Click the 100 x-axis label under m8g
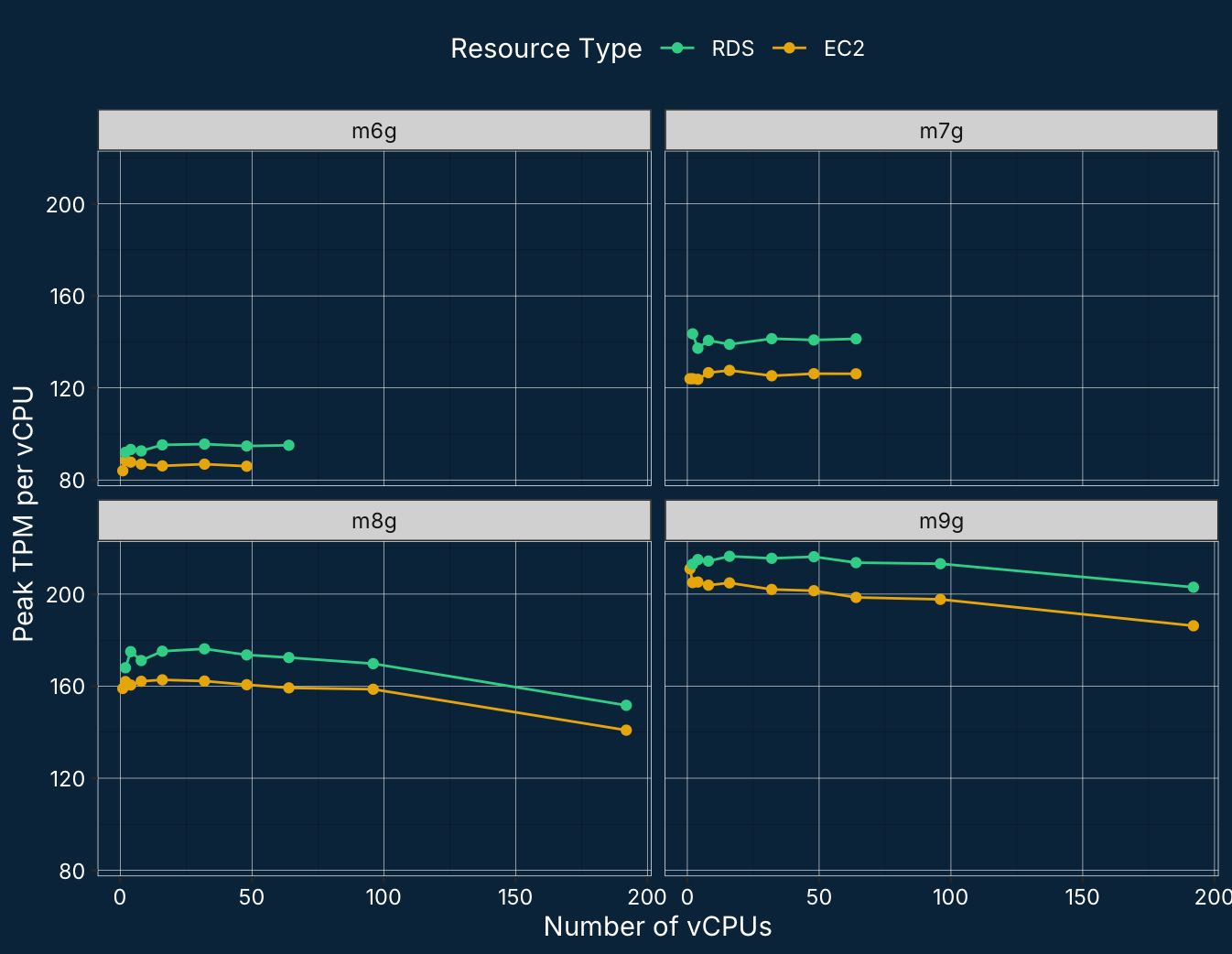Image resolution: width=1232 pixels, height=954 pixels. 384,897
